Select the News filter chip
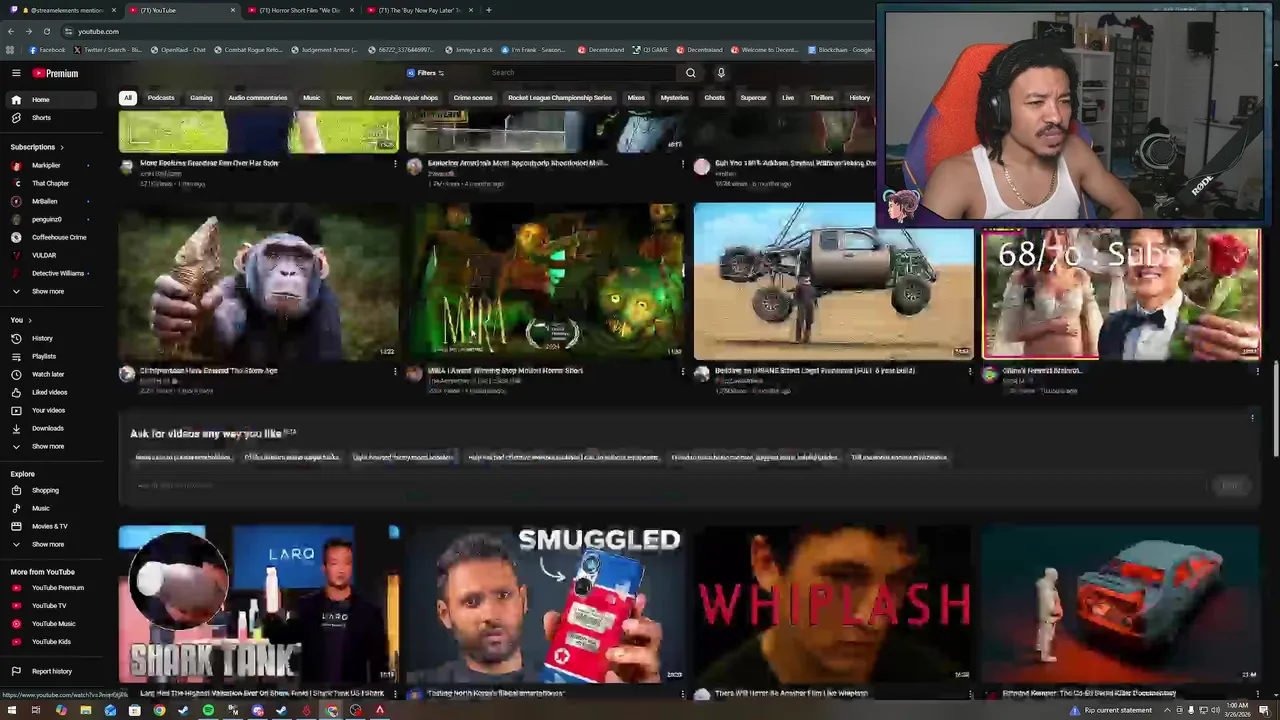This screenshot has width=1280, height=720. click(x=344, y=98)
